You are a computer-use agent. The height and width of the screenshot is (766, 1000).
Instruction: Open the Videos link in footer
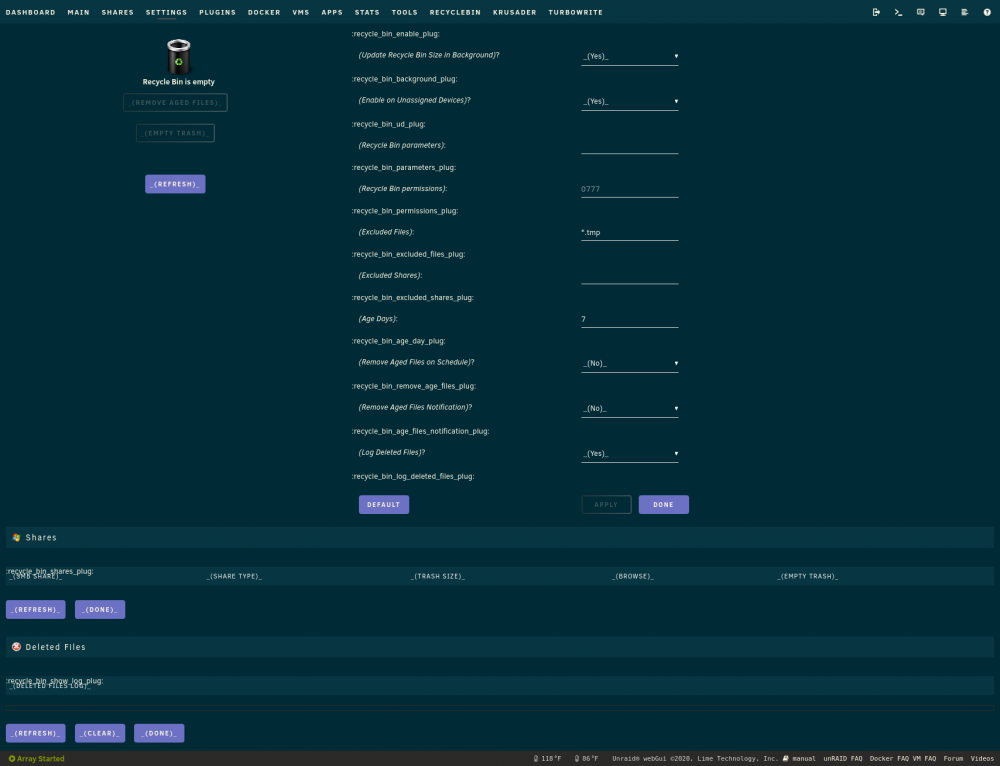(x=982, y=759)
